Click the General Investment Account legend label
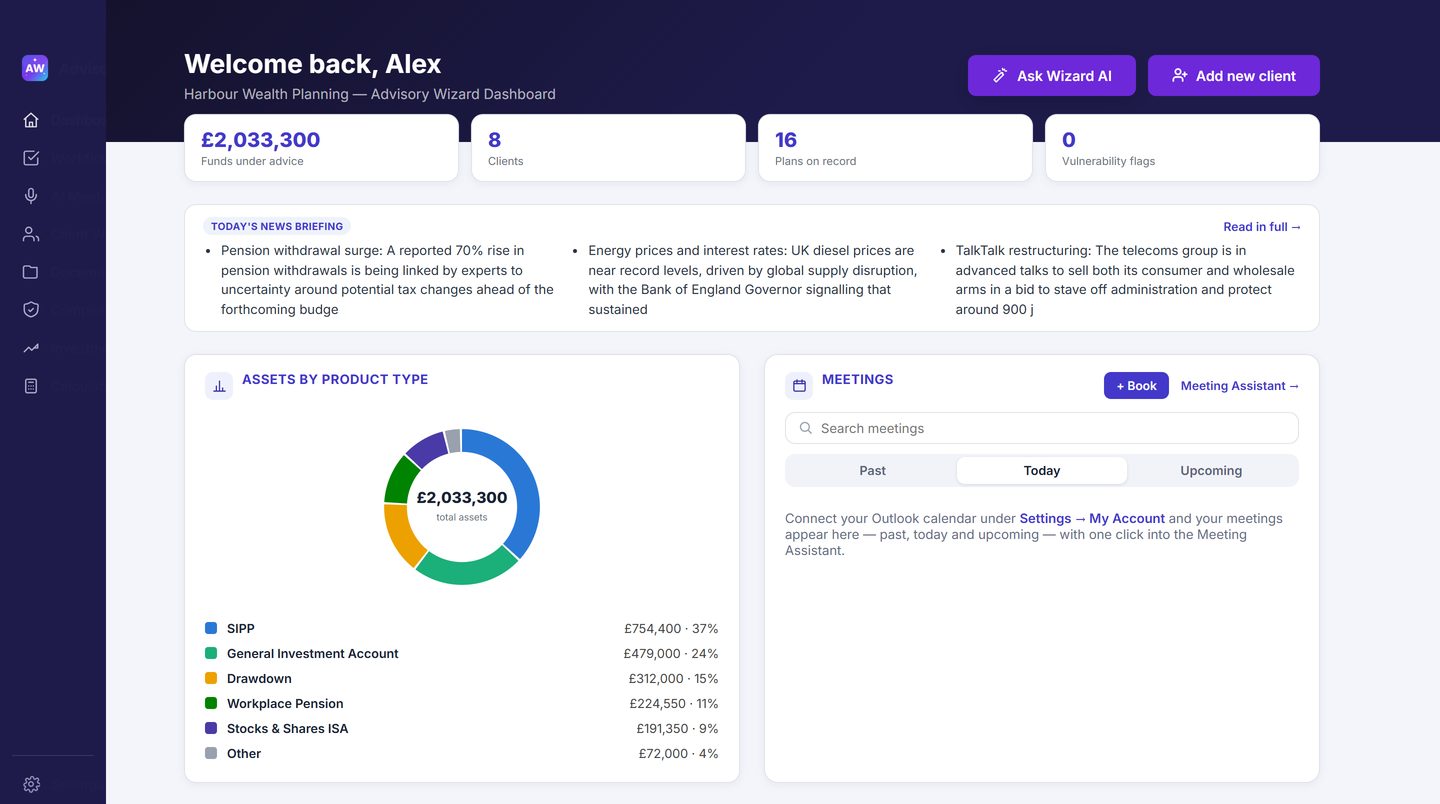This screenshot has height=804, width=1440. [x=313, y=654]
